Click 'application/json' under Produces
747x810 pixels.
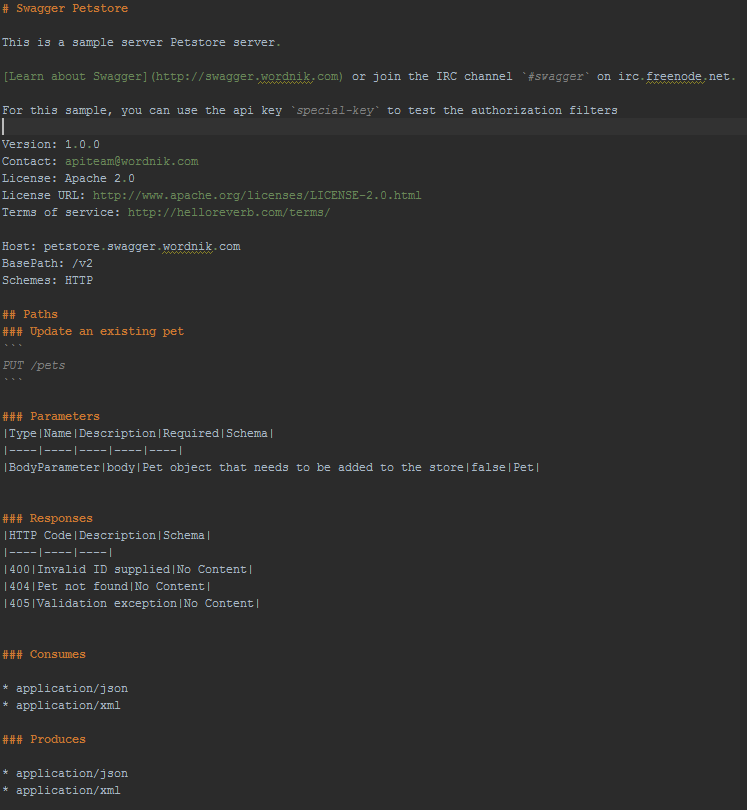click(72, 774)
